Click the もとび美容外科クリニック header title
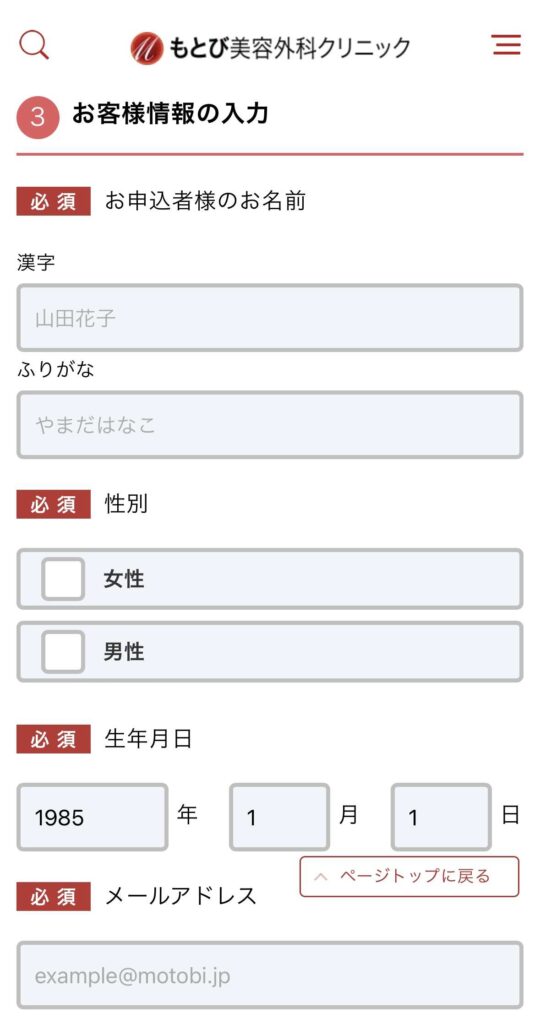 pos(290,48)
